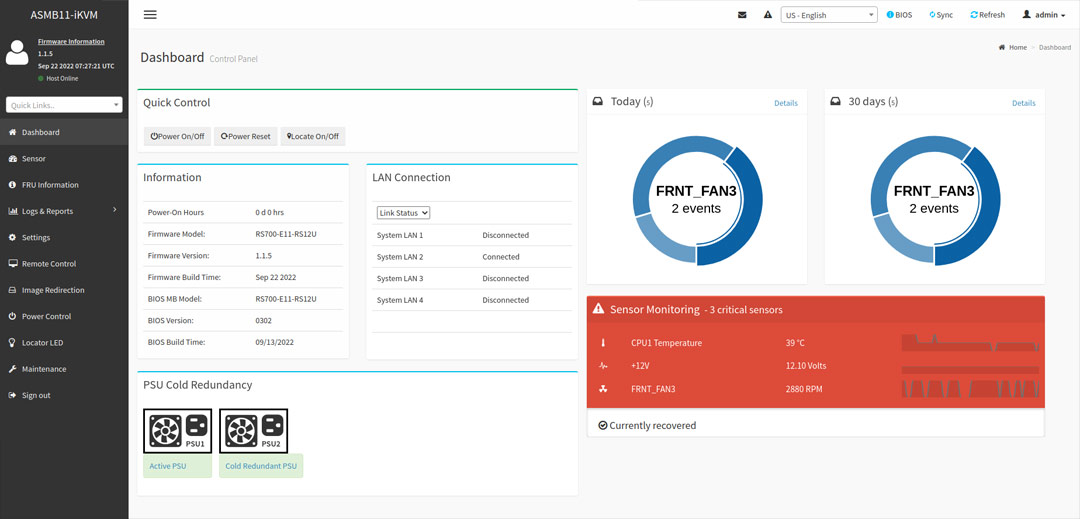Screen dimensions: 1080x519
Task: Open Details link for Today events
Action: pos(786,103)
